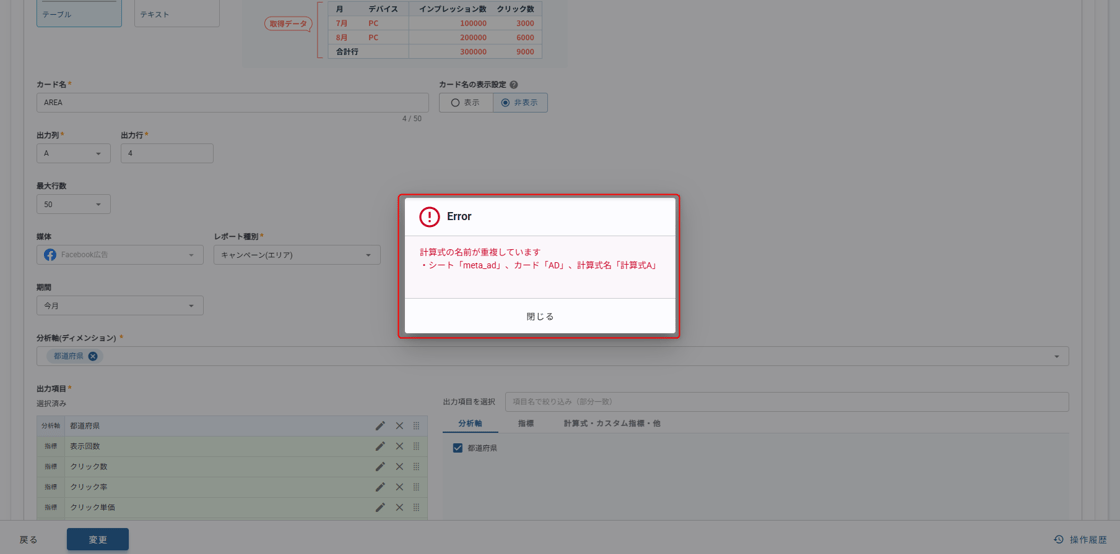Open the 媒体 dropdown showing Facebook広告

[120, 255]
